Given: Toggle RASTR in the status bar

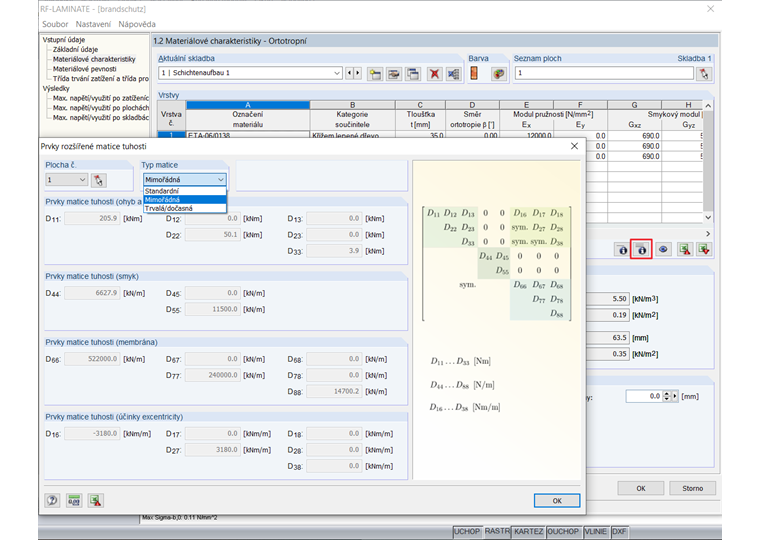Looking at the screenshot, I should tap(497, 531).
